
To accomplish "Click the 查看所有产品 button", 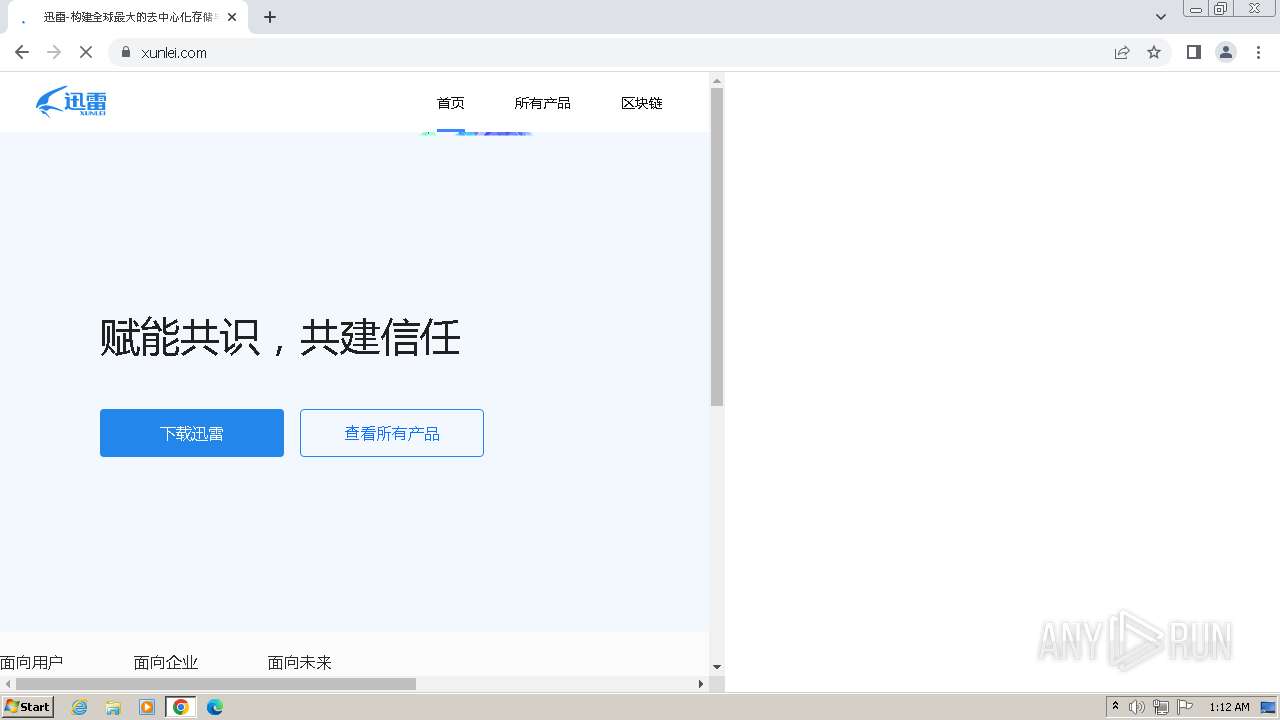I will coord(392,433).
